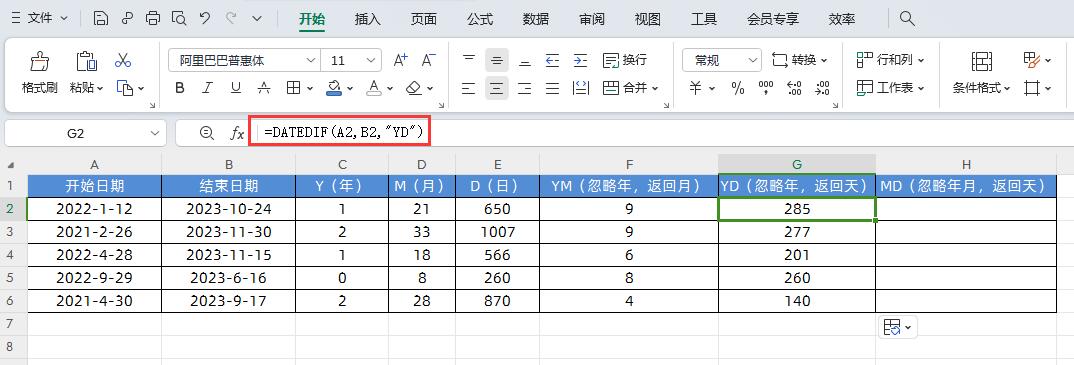
Task: Apply currency format with ¥ icon
Action: click(x=695, y=88)
